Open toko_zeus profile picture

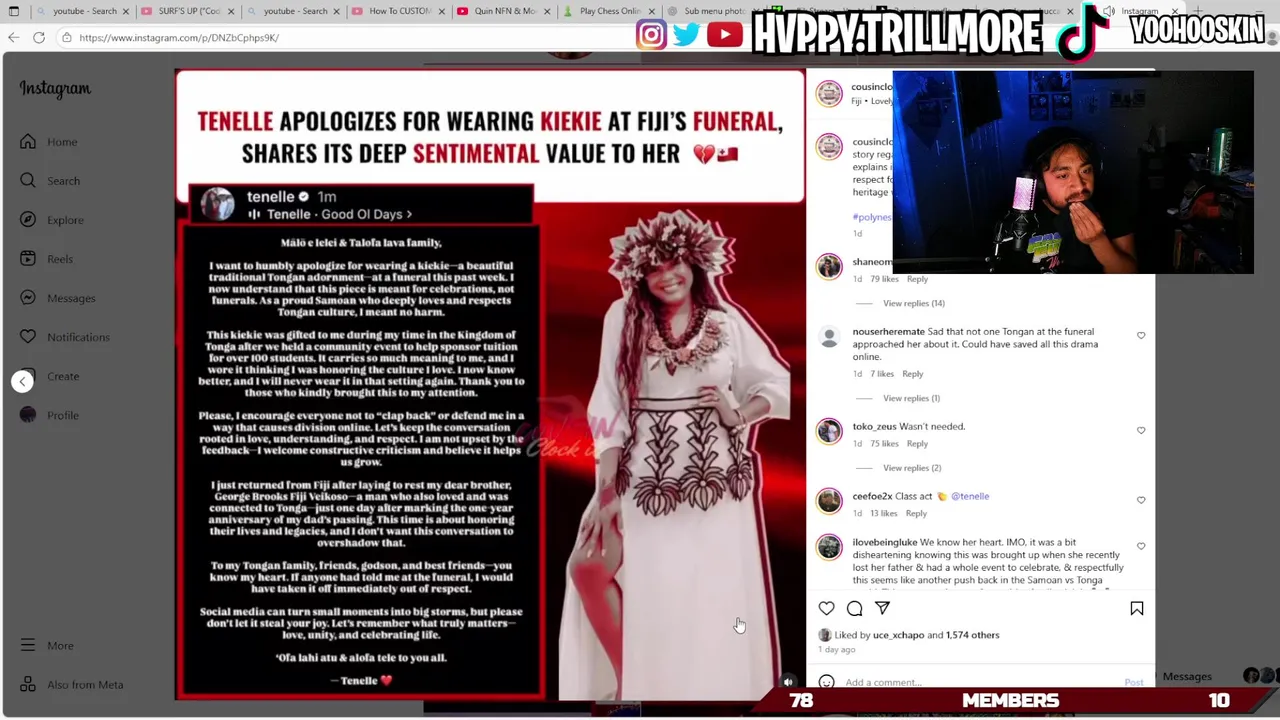(829, 431)
